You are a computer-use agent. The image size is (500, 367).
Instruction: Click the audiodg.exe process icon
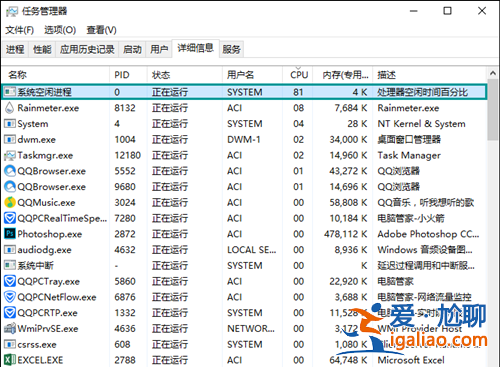click(10, 250)
